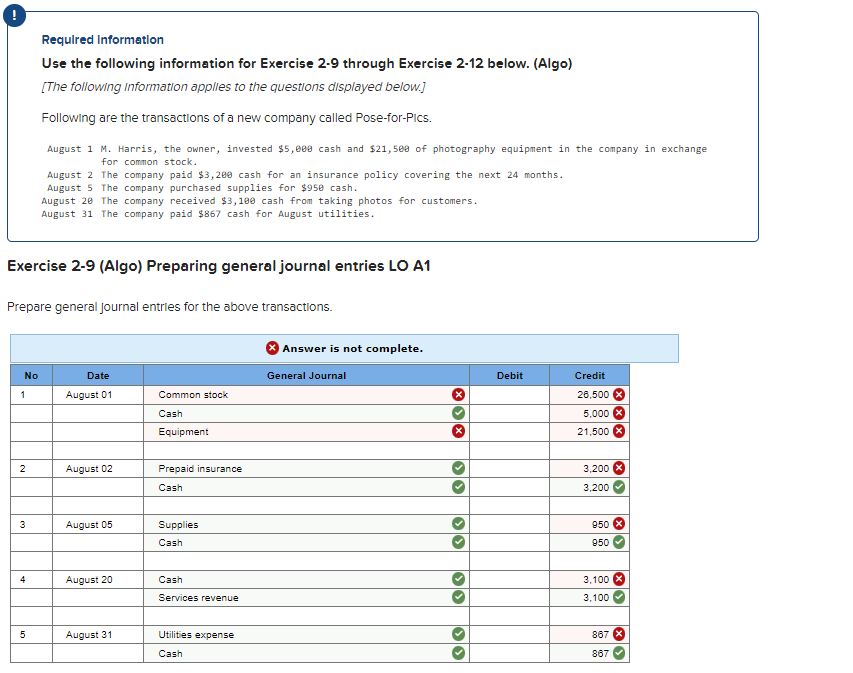This screenshot has height=673, width=853.
Task: Click red X on August 20 Cash 3,100 credit
Action: (x=619, y=579)
